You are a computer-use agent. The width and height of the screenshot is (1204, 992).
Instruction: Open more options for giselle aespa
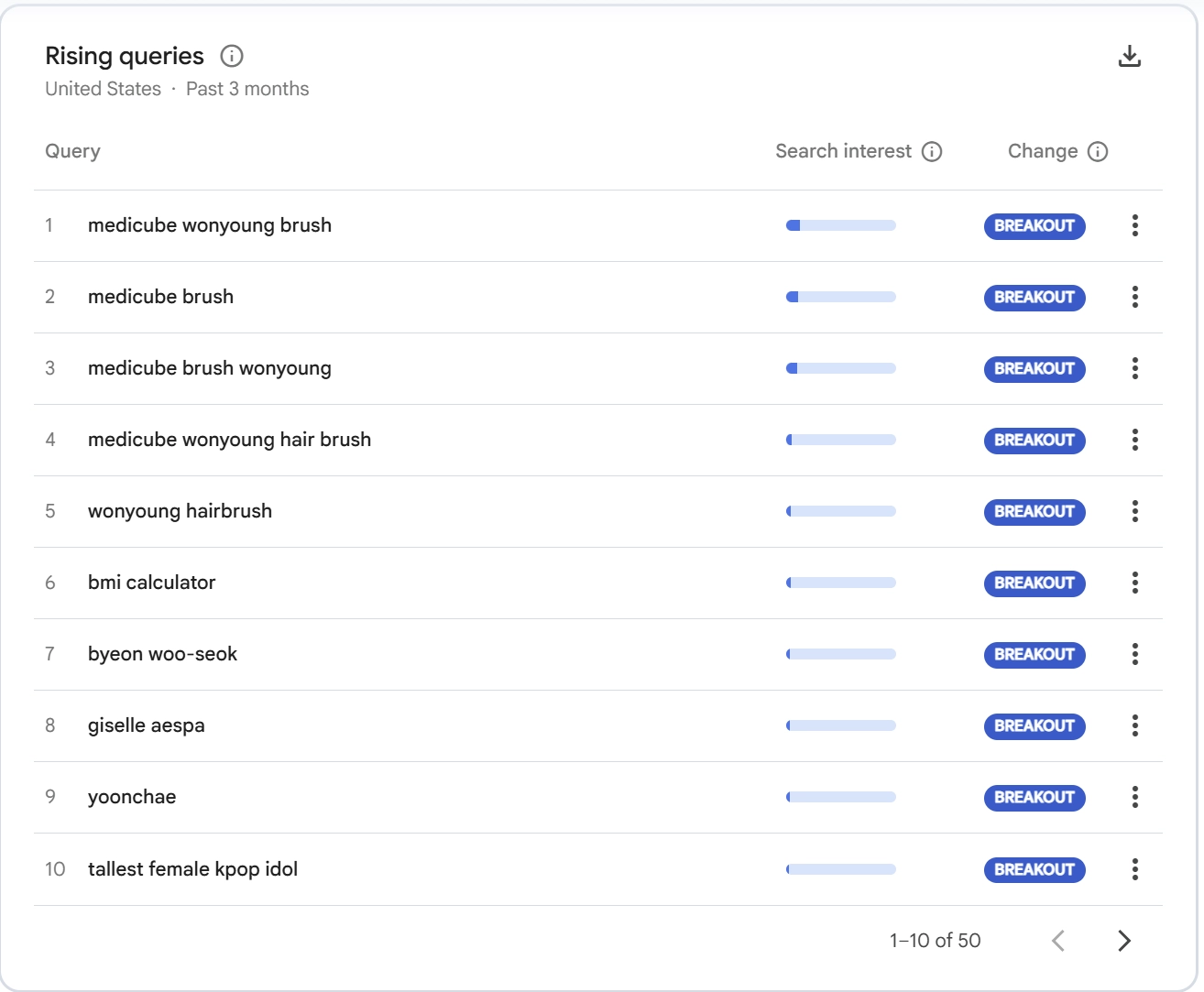[x=1135, y=725]
